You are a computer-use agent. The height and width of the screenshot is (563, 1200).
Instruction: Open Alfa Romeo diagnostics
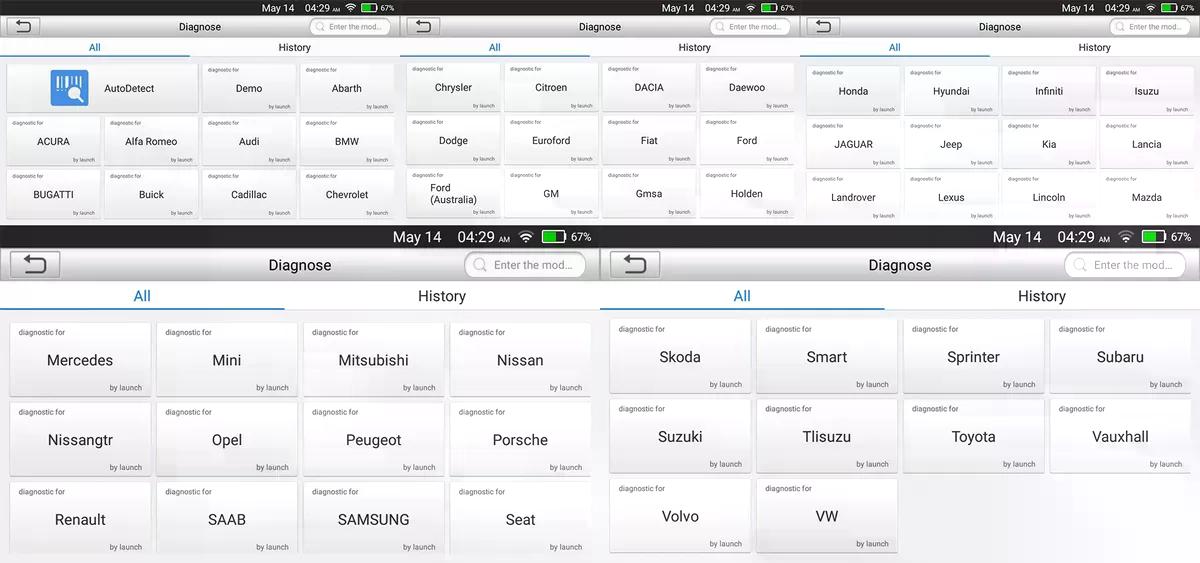(151, 141)
